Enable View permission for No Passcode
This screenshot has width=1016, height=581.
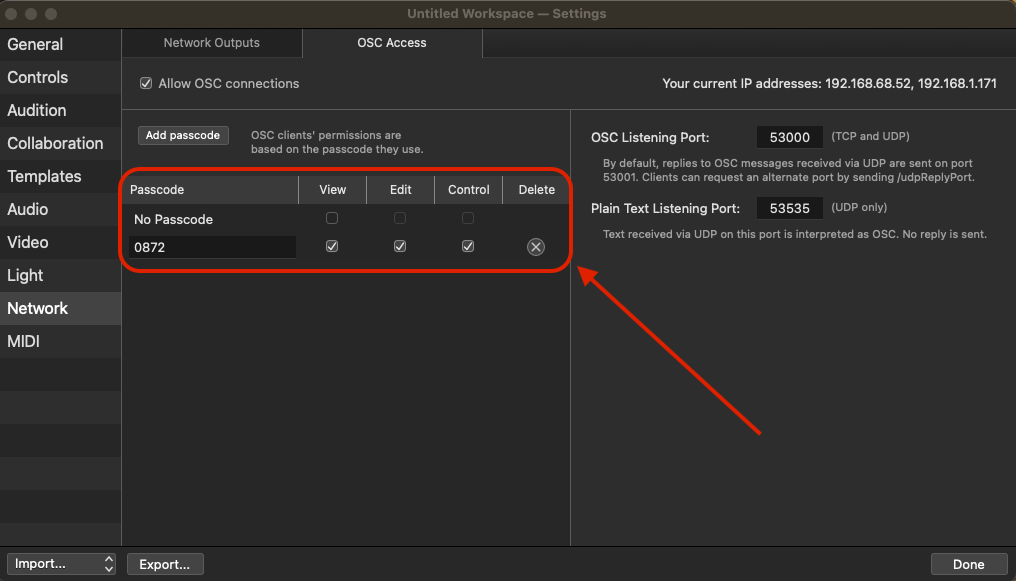332,218
